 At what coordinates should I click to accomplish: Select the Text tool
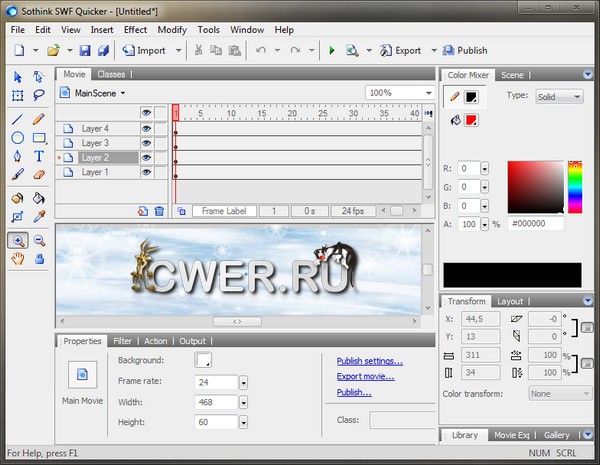(39, 155)
